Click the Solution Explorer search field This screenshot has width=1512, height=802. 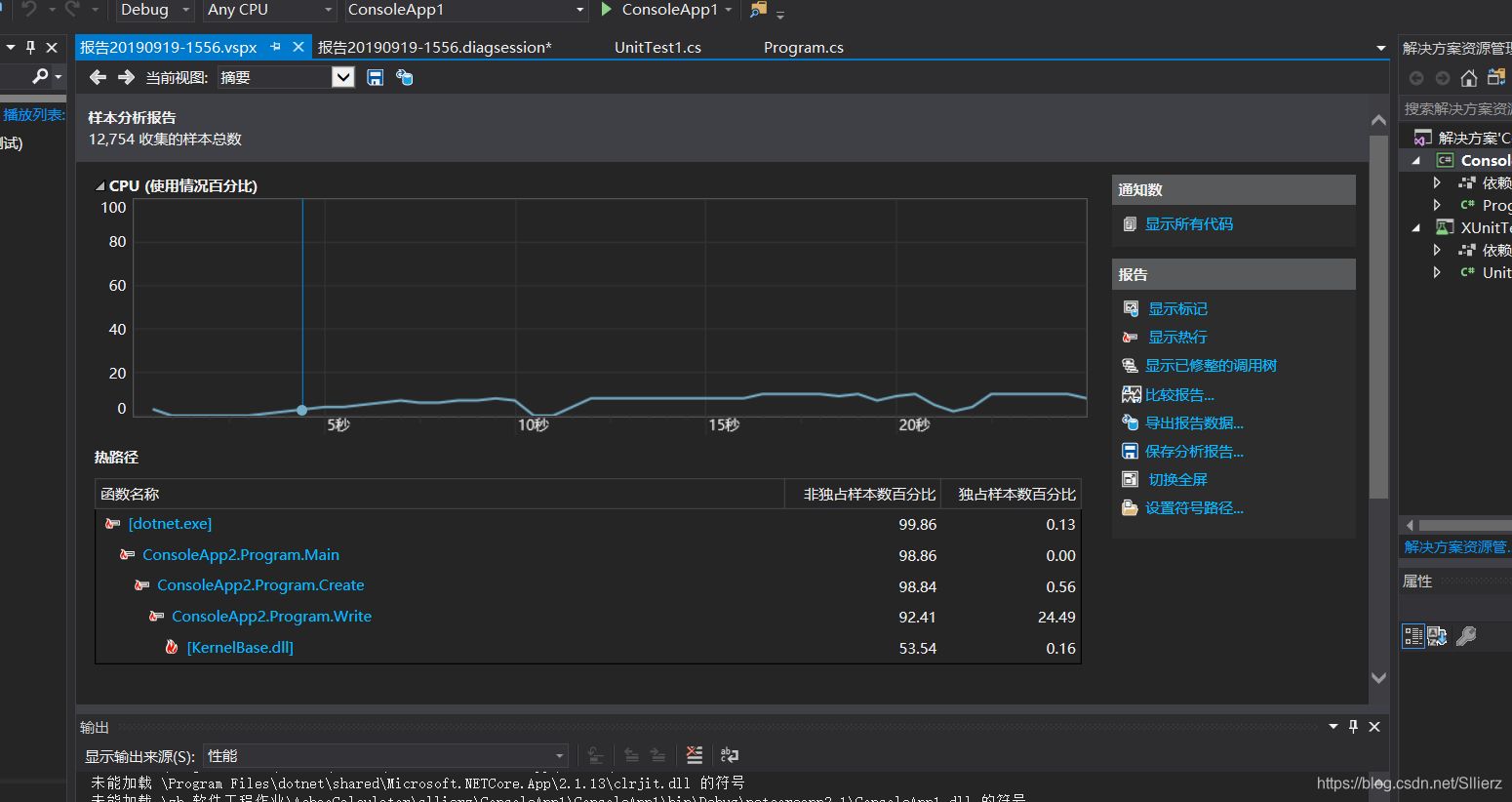[1455, 108]
